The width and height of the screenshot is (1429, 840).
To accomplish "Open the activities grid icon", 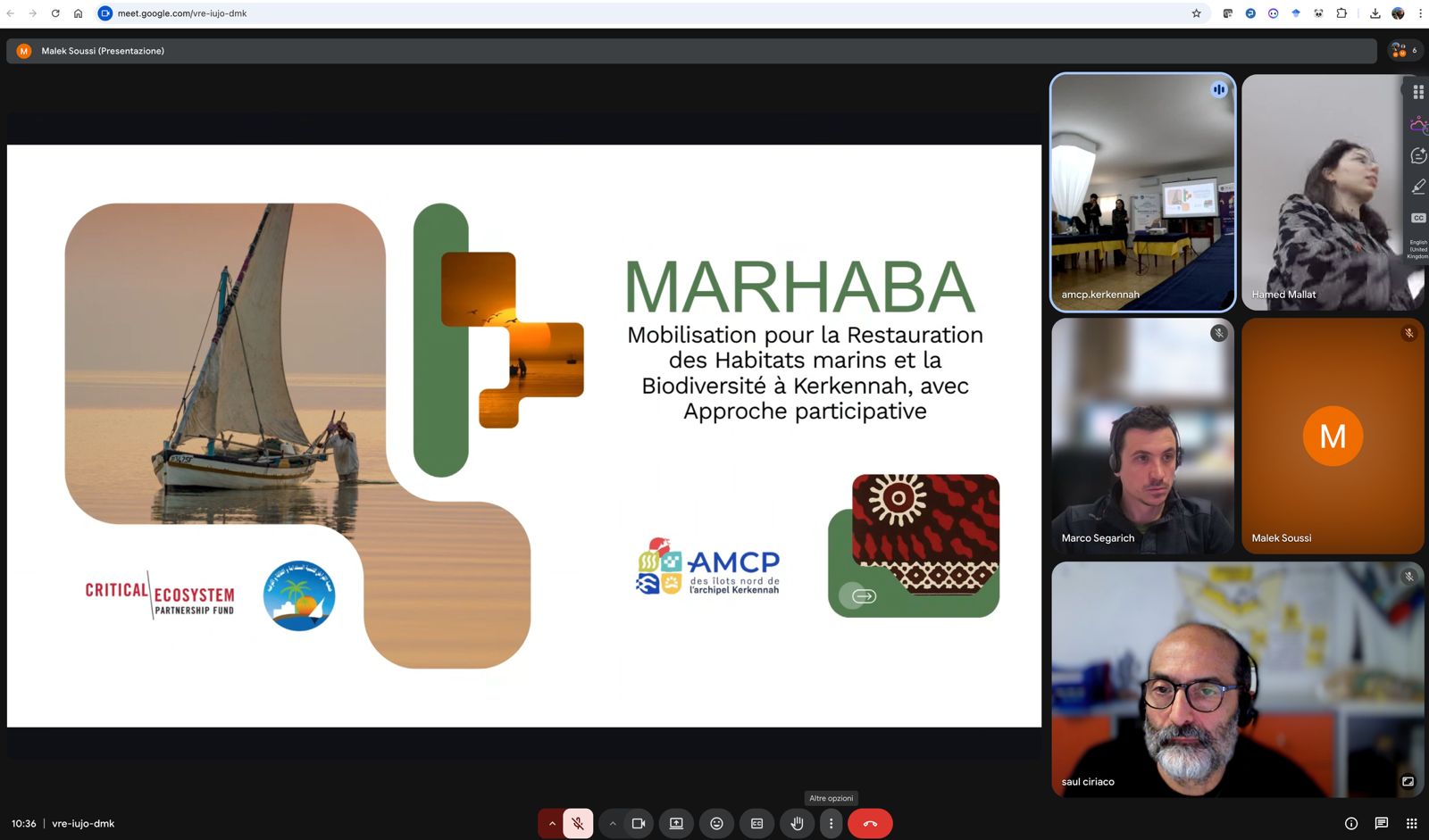I will coord(1411,823).
